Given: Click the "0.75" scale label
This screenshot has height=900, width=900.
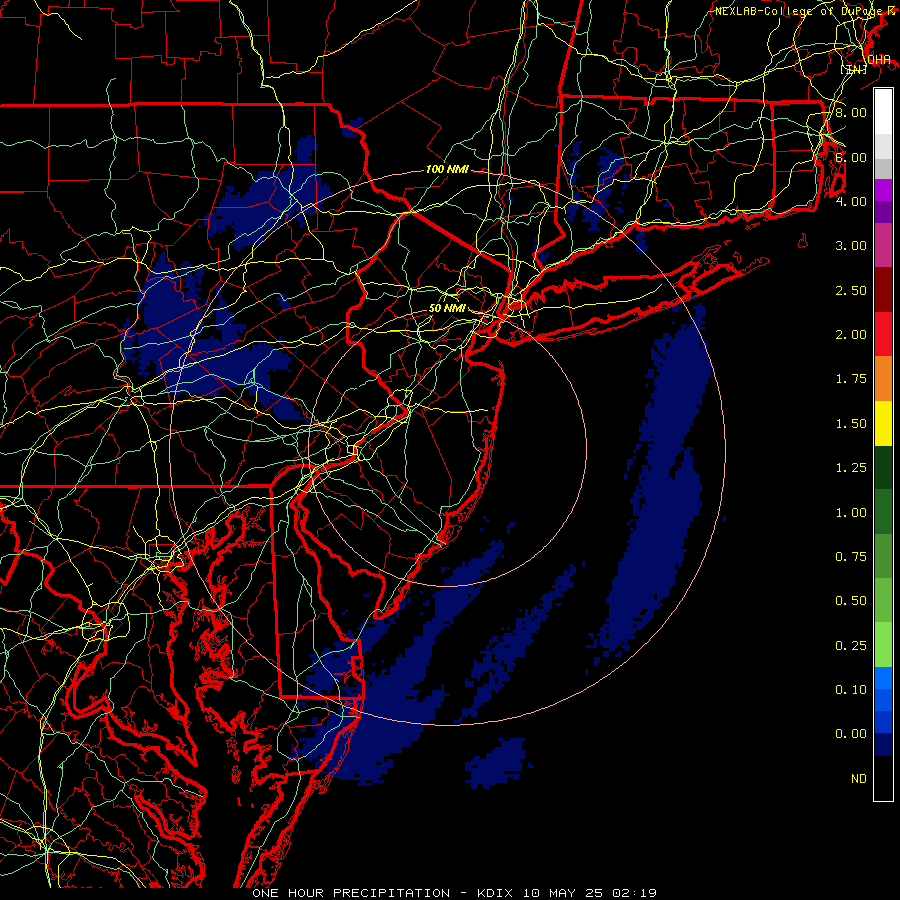Looking at the screenshot, I should [851, 557].
